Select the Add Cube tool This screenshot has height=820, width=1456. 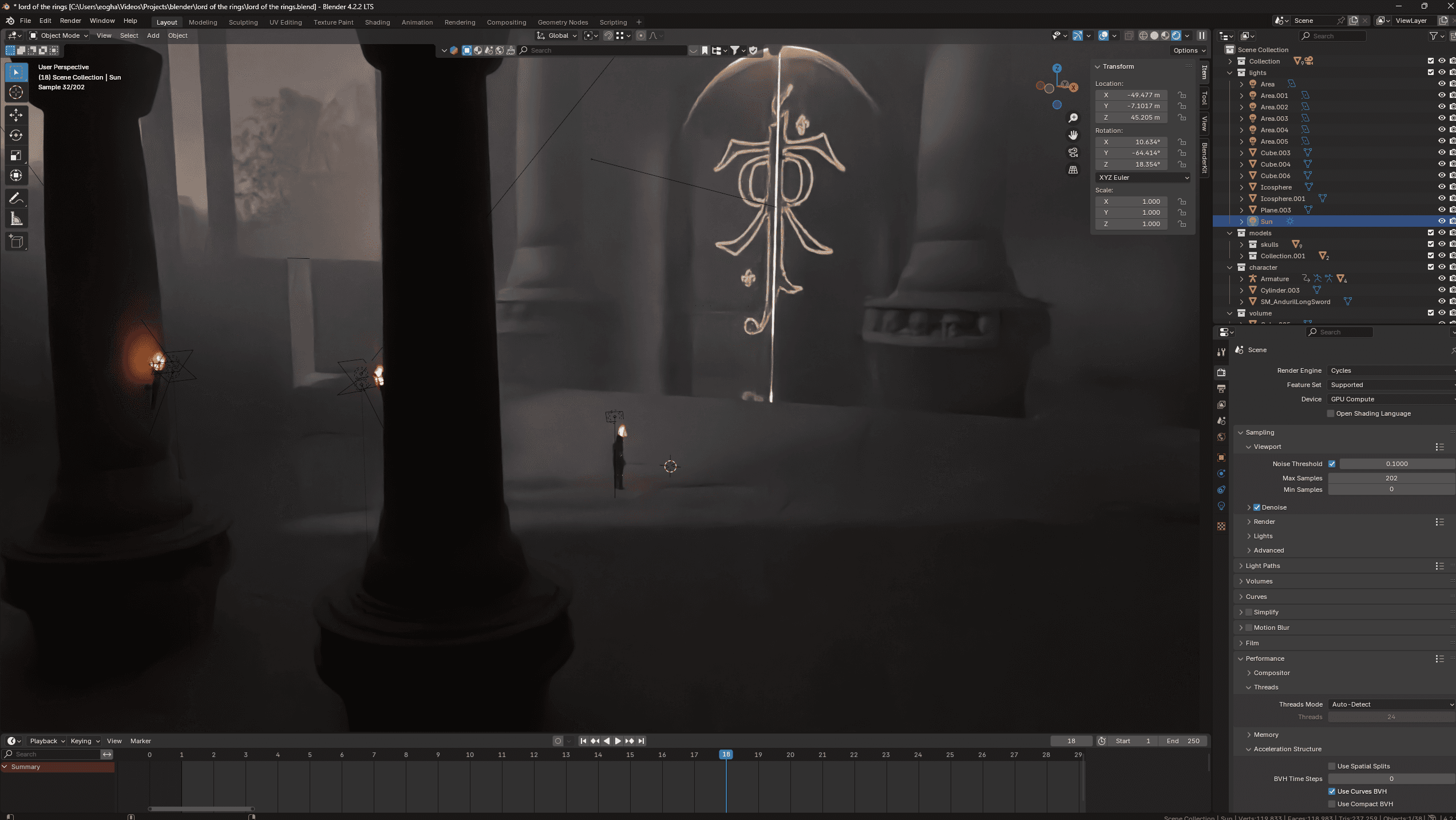tap(16, 242)
